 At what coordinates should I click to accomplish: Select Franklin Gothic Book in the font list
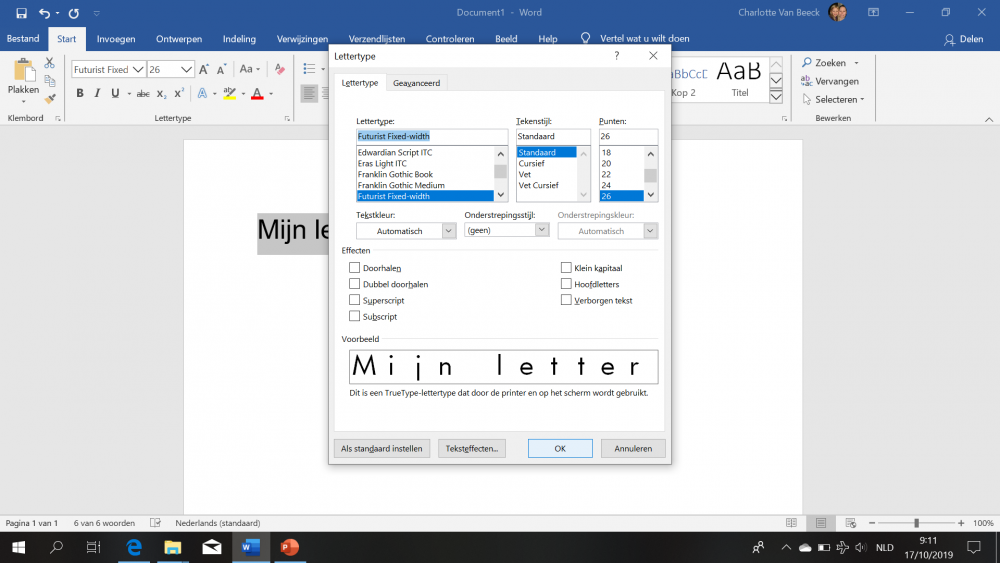point(395,174)
